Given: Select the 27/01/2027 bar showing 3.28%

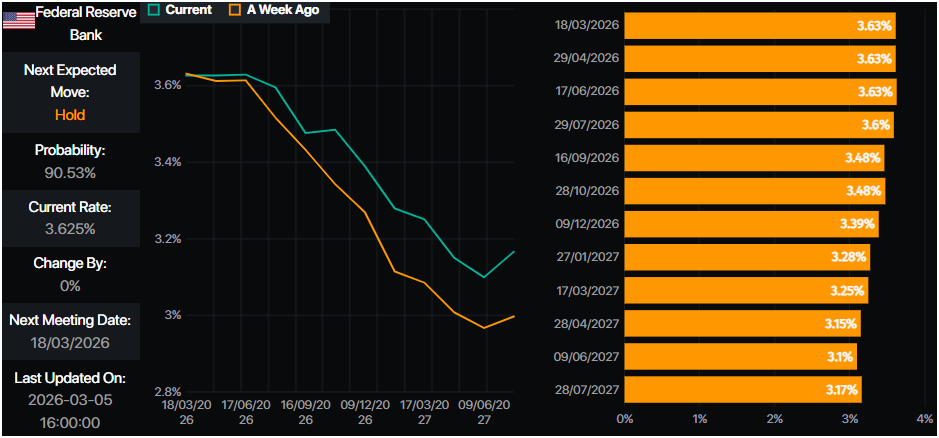Looking at the screenshot, I should pyautogui.click(x=747, y=257).
